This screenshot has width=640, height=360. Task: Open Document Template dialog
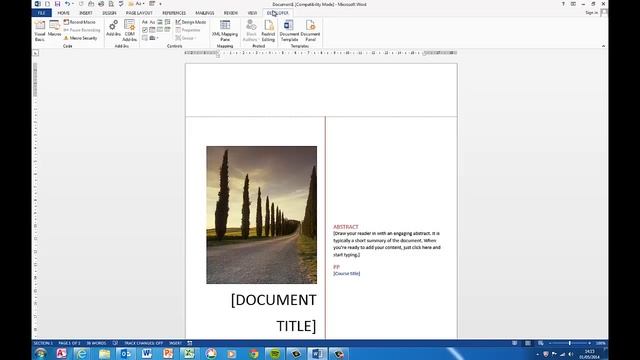pos(289,31)
